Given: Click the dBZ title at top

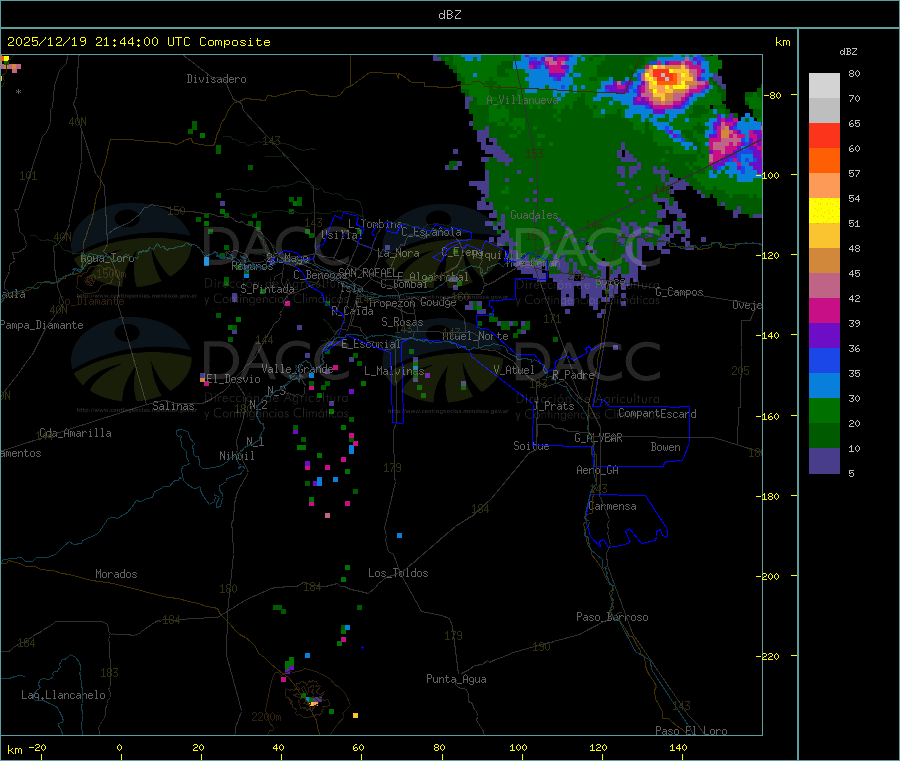Looking at the screenshot, I should point(449,15).
